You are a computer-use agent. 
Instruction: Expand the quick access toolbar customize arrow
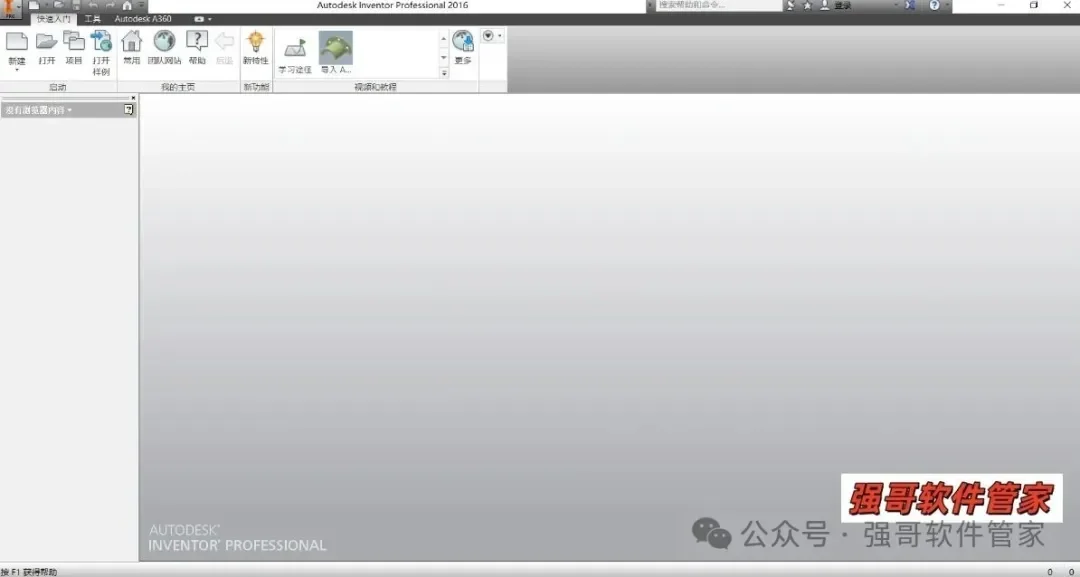point(140,6)
